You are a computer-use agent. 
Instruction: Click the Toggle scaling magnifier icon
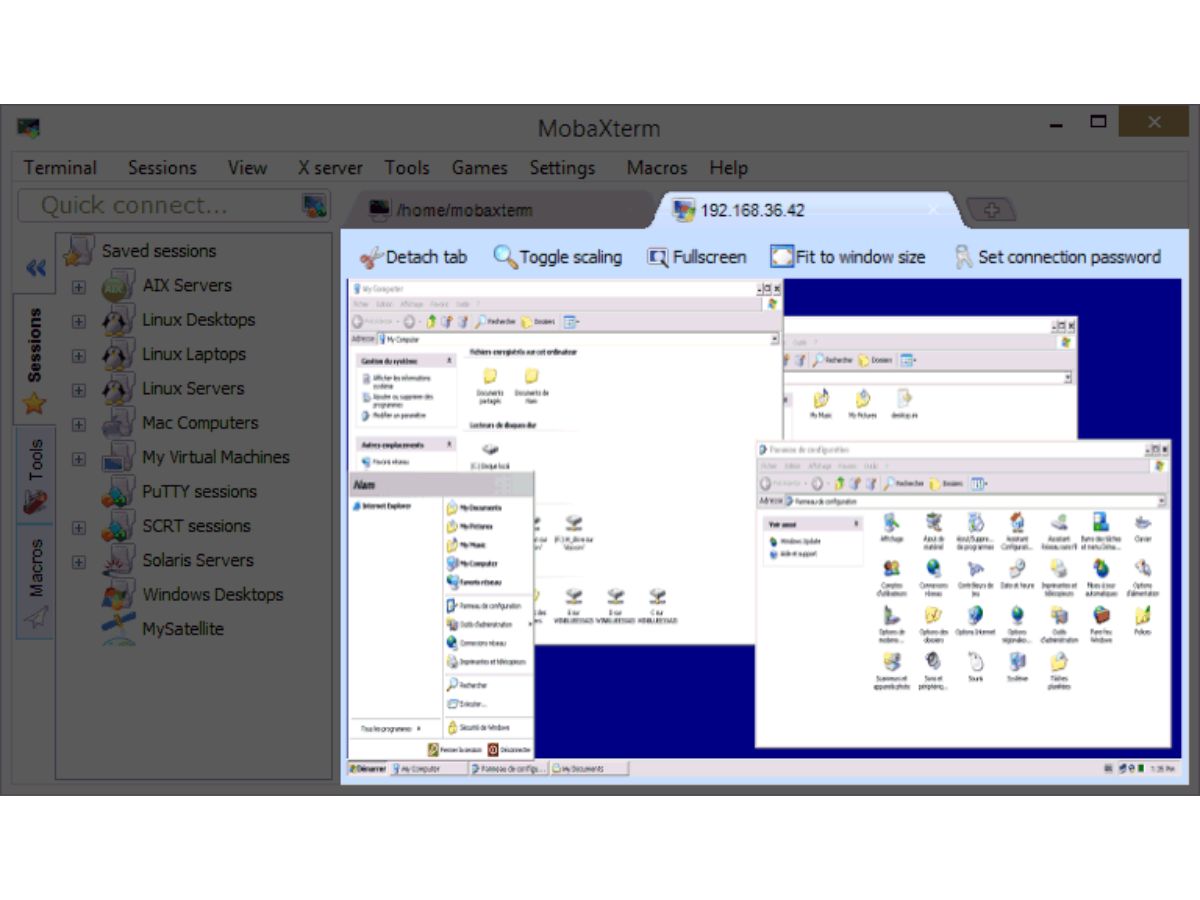tap(505, 257)
